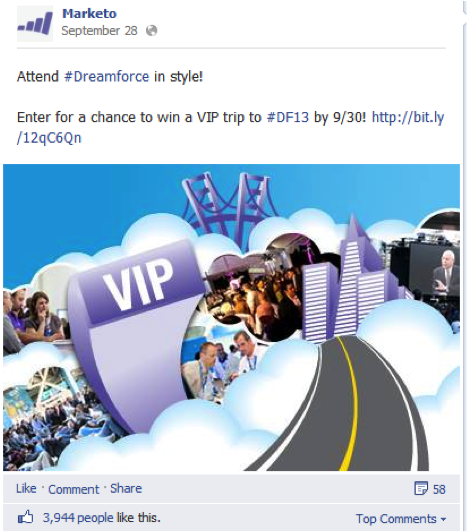The width and height of the screenshot is (468, 532).
Task: Click the public globe privacy icon
Action: point(152,31)
